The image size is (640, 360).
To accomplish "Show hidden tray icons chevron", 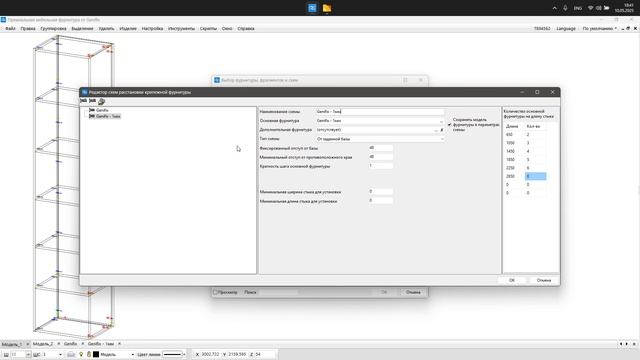I will click(x=554, y=8).
